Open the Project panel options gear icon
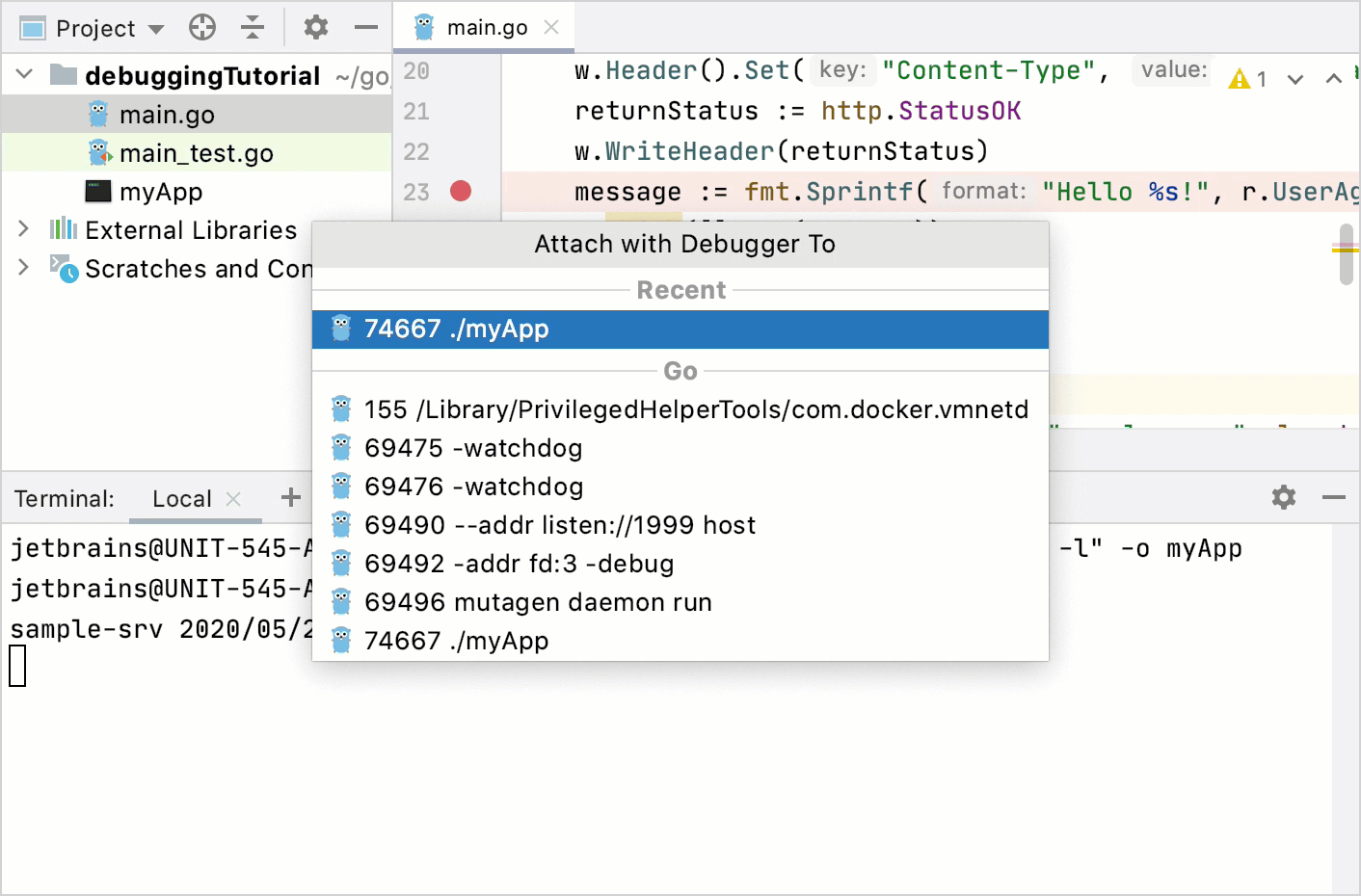 [314, 27]
